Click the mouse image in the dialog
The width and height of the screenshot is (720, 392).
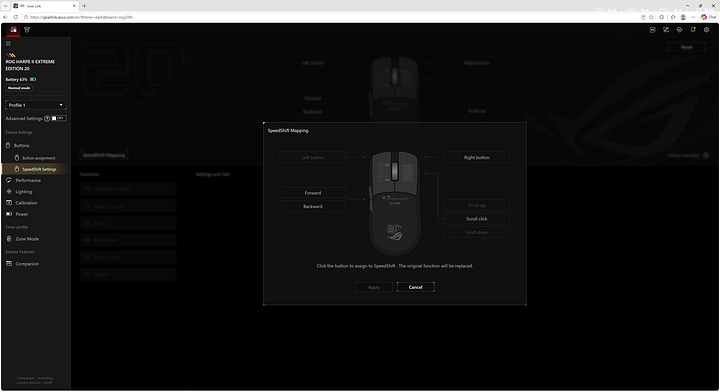394,203
